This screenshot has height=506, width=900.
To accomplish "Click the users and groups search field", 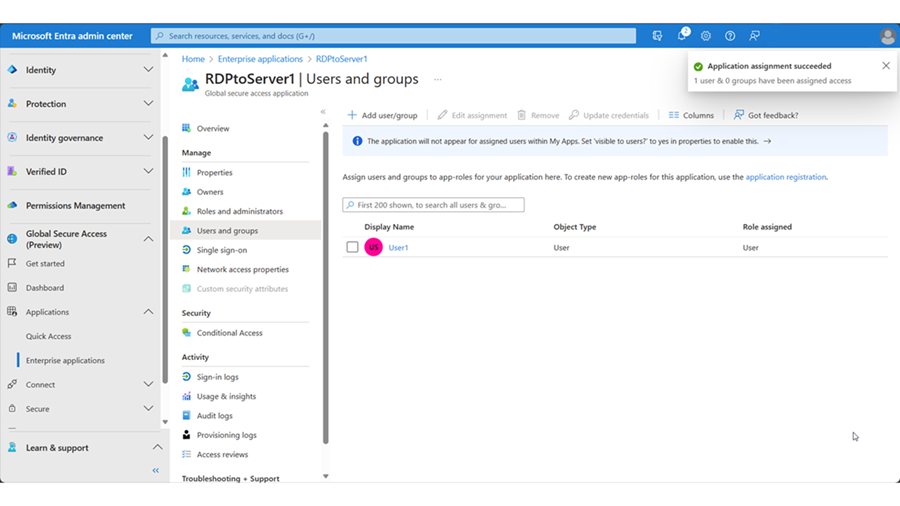I will (x=433, y=205).
